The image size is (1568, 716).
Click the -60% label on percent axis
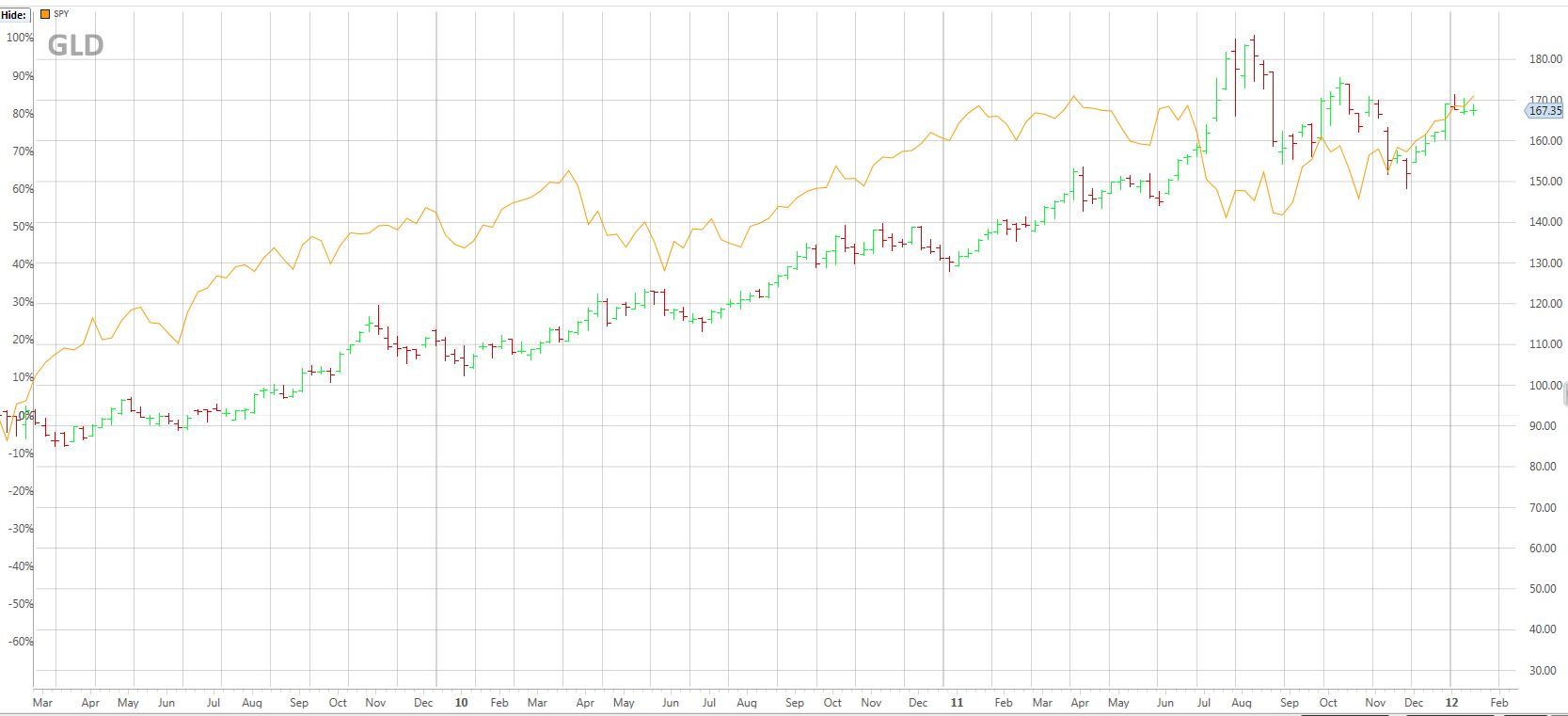point(20,641)
